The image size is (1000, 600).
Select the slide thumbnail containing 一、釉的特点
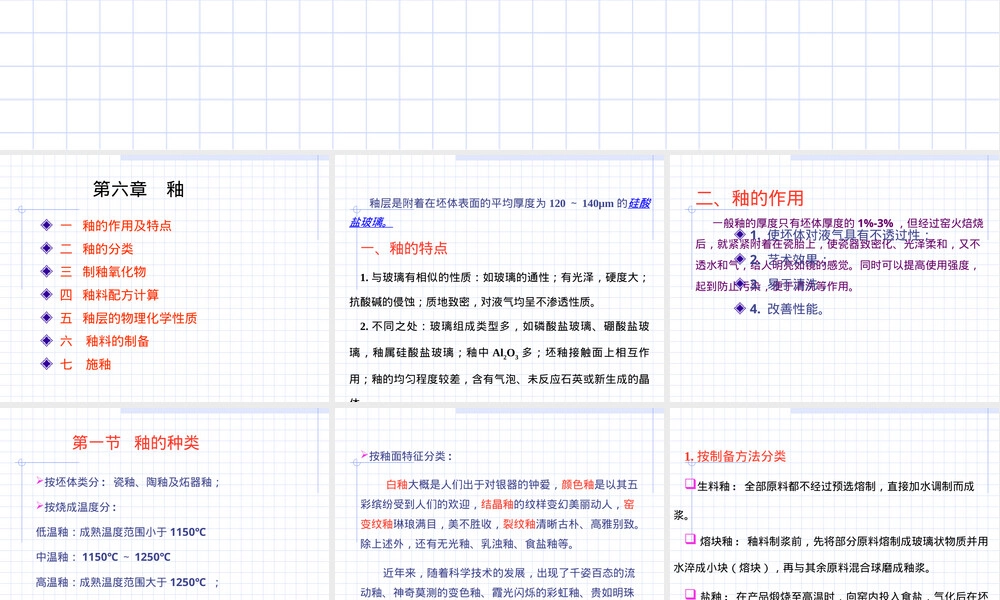[499, 278]
